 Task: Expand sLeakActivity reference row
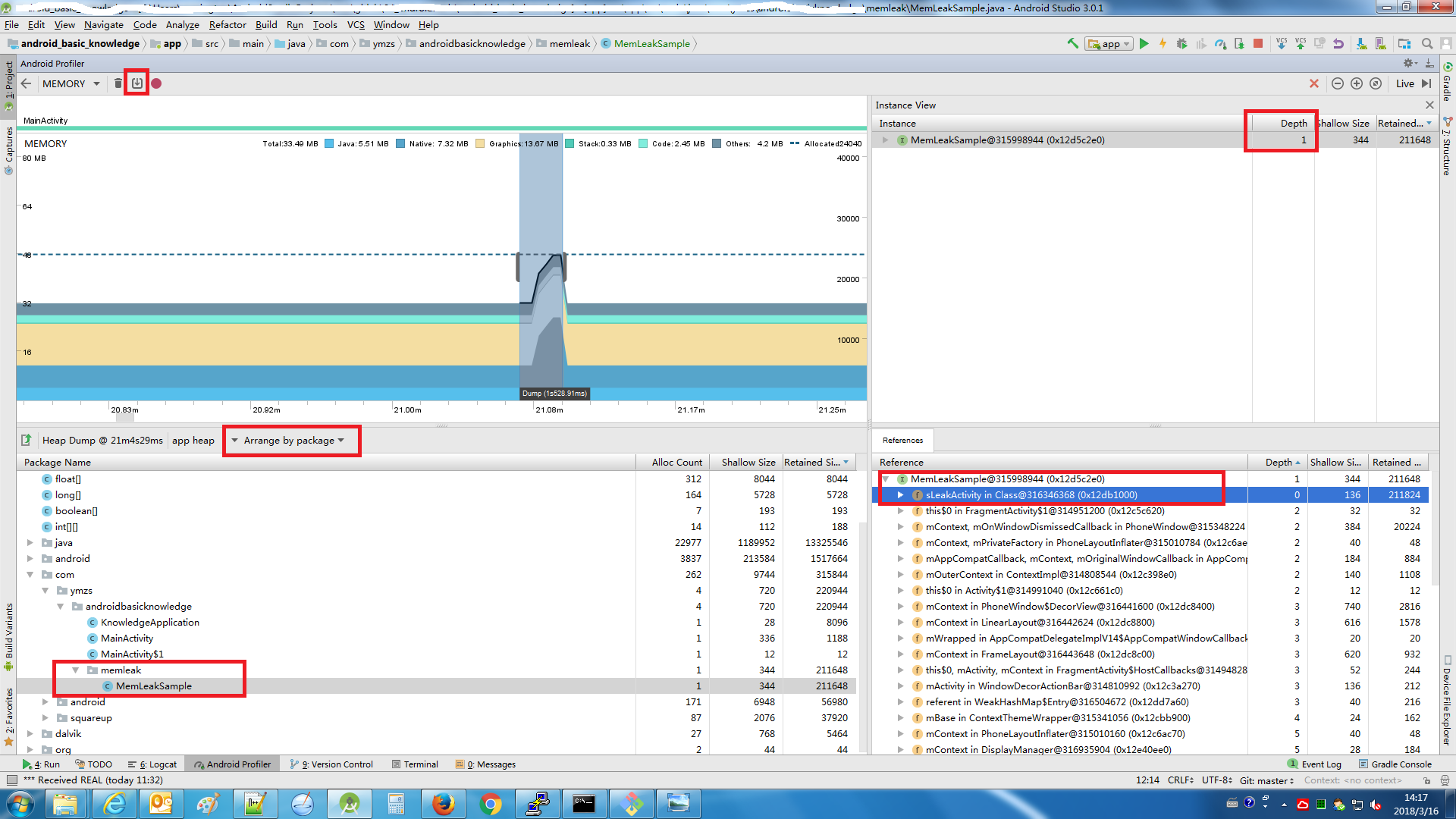pos(900,495)
